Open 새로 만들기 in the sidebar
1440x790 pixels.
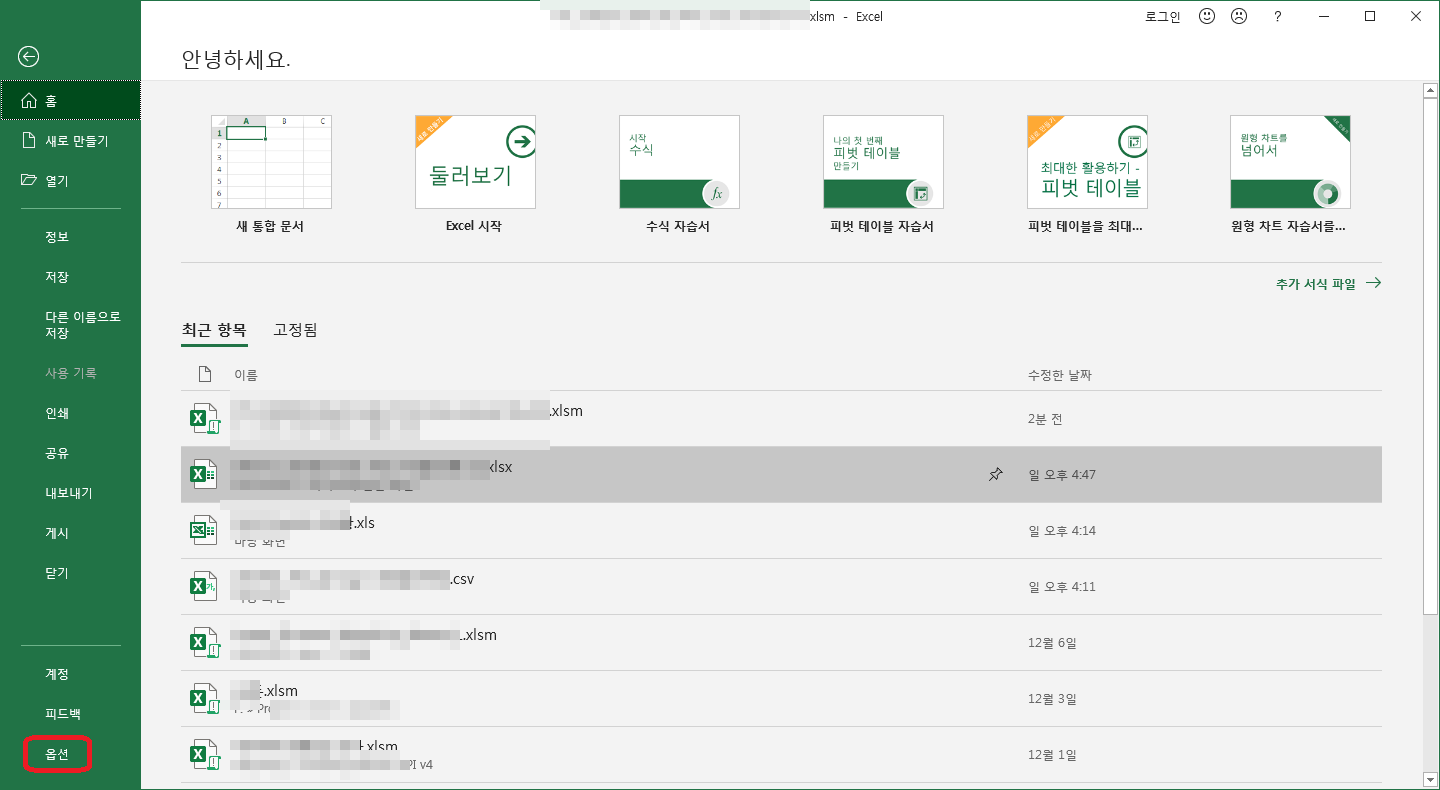point(76,141)
